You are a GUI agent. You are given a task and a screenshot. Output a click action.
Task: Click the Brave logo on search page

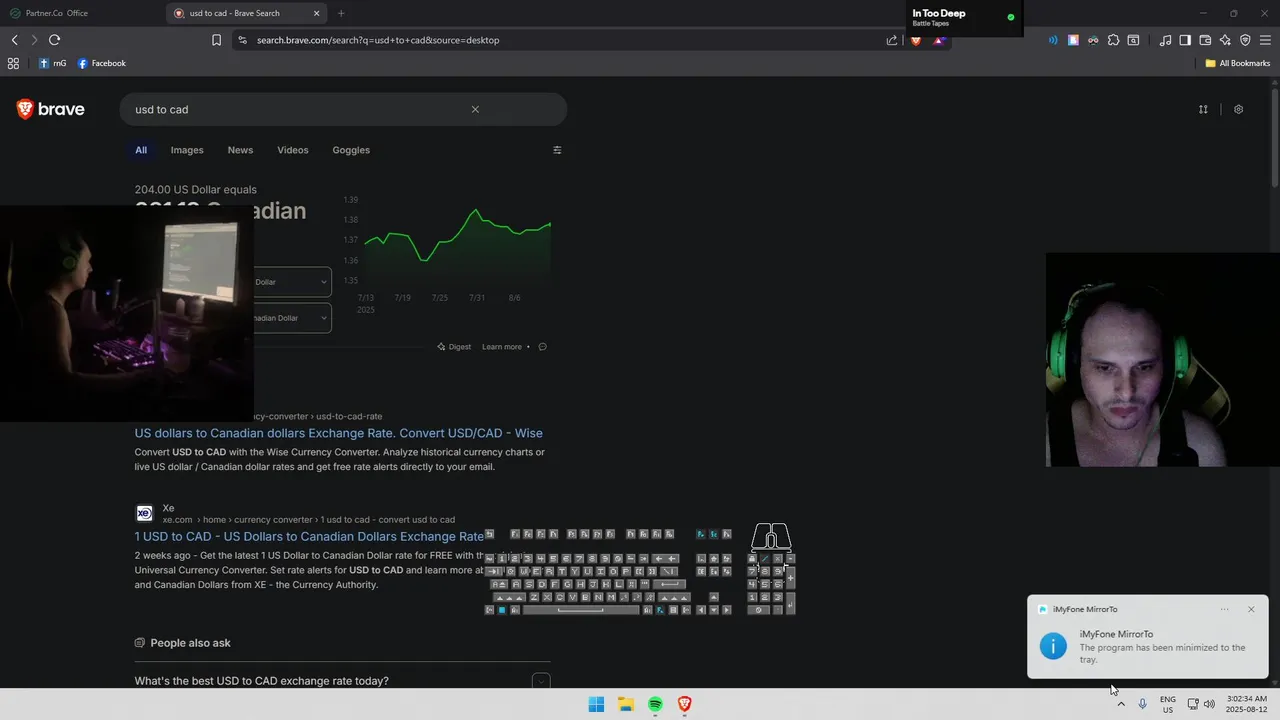[x=51, y=109]
